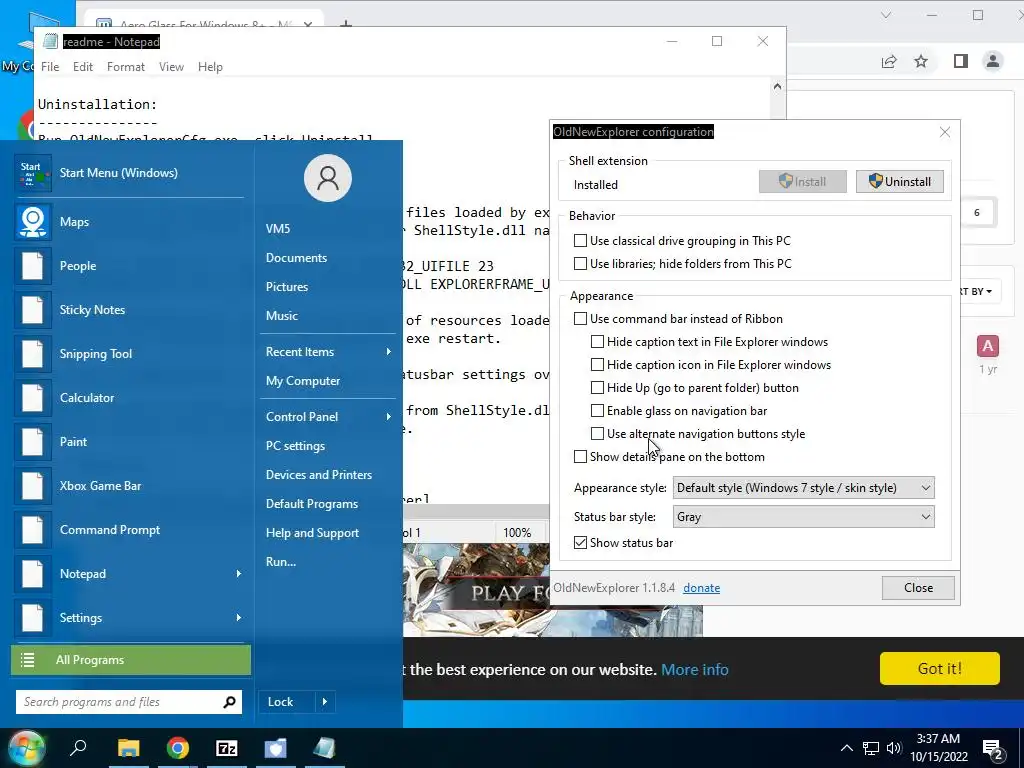Image resolution: width=1024 pixels, height=768 pixels.
Task: Click the taskbar clock showing 3:37 AM
Action: tap(938, 748)
